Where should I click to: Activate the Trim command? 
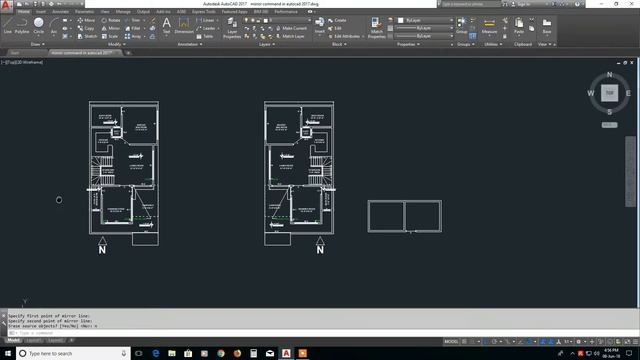tap(133, 20)
